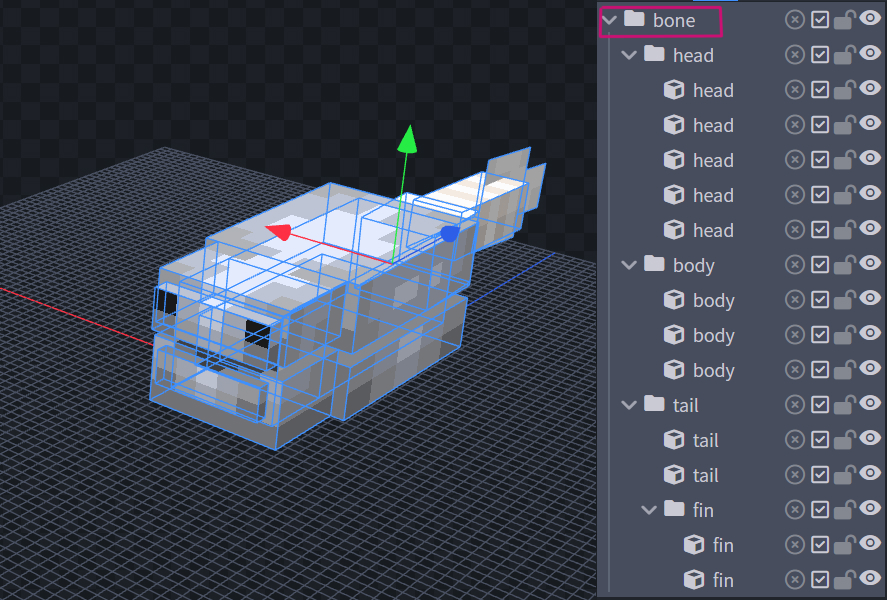Select the middle body cube label

[714, 336]
